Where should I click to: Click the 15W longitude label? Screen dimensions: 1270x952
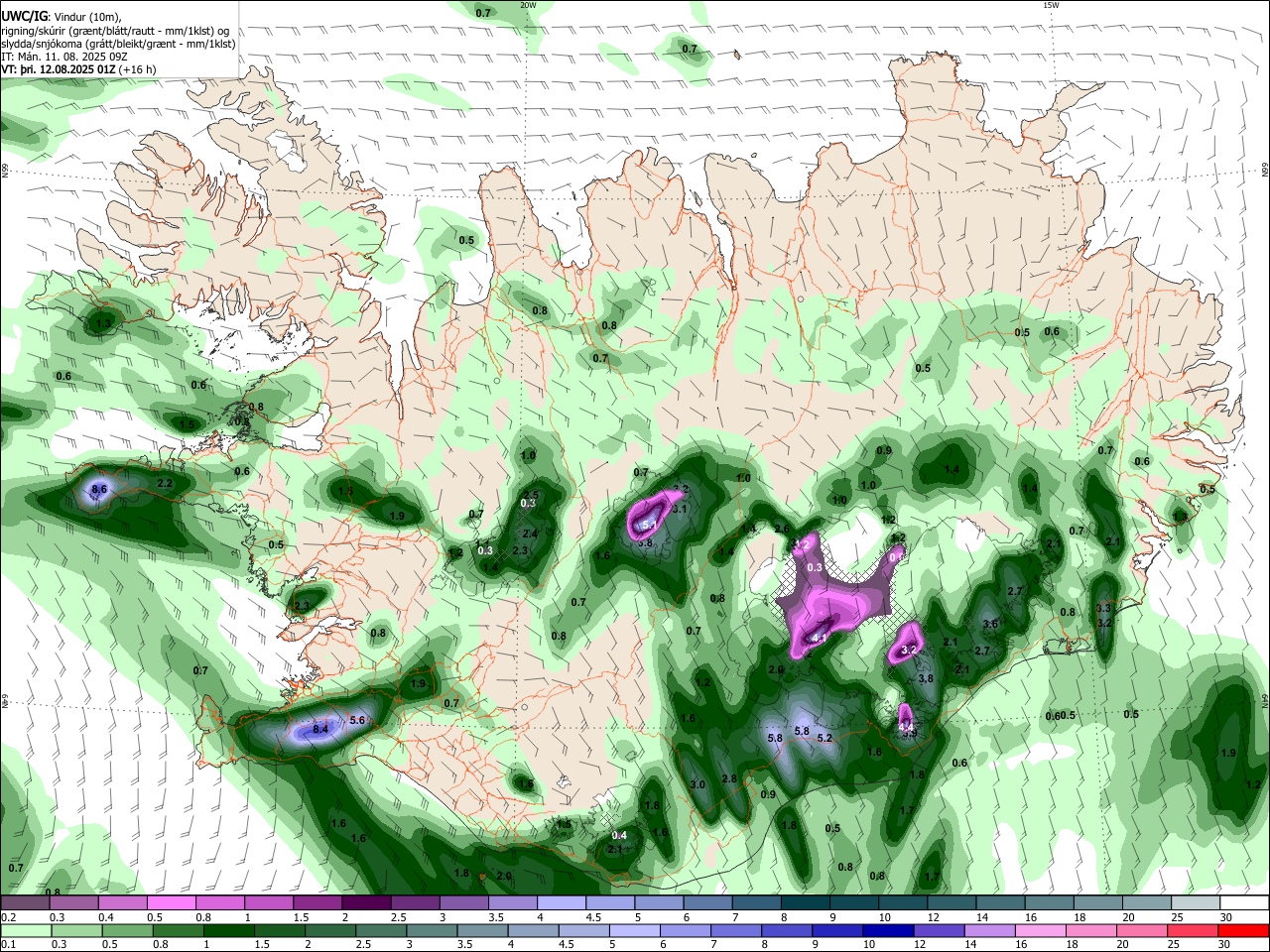point(1050,5)
